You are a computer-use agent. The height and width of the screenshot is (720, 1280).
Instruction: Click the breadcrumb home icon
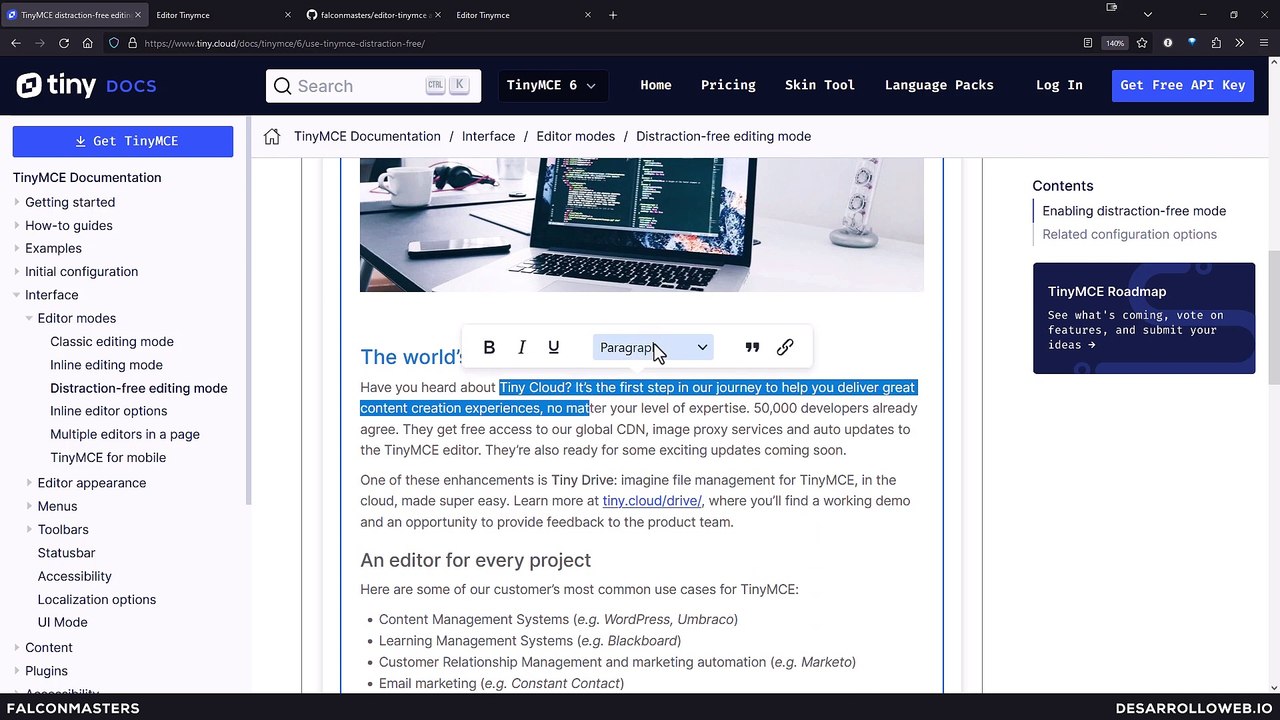tap(272, 136)
